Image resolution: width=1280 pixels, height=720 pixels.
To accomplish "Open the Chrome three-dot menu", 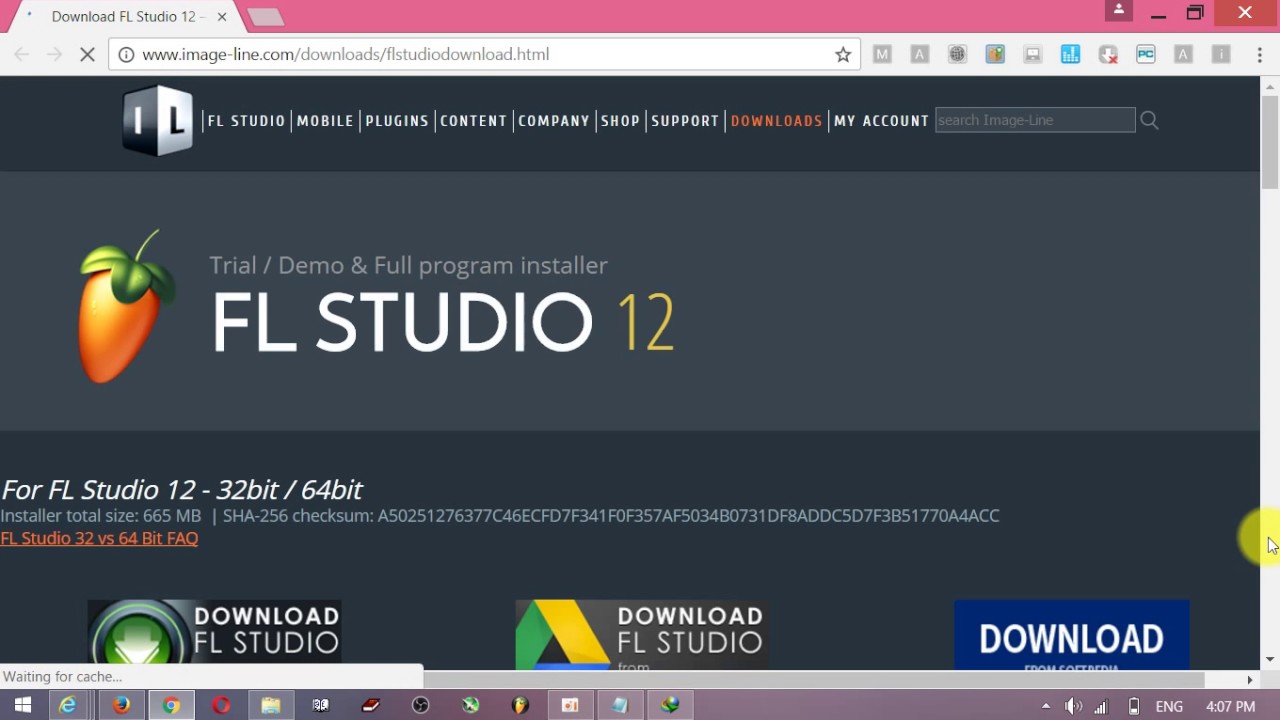I will 1260,55.
